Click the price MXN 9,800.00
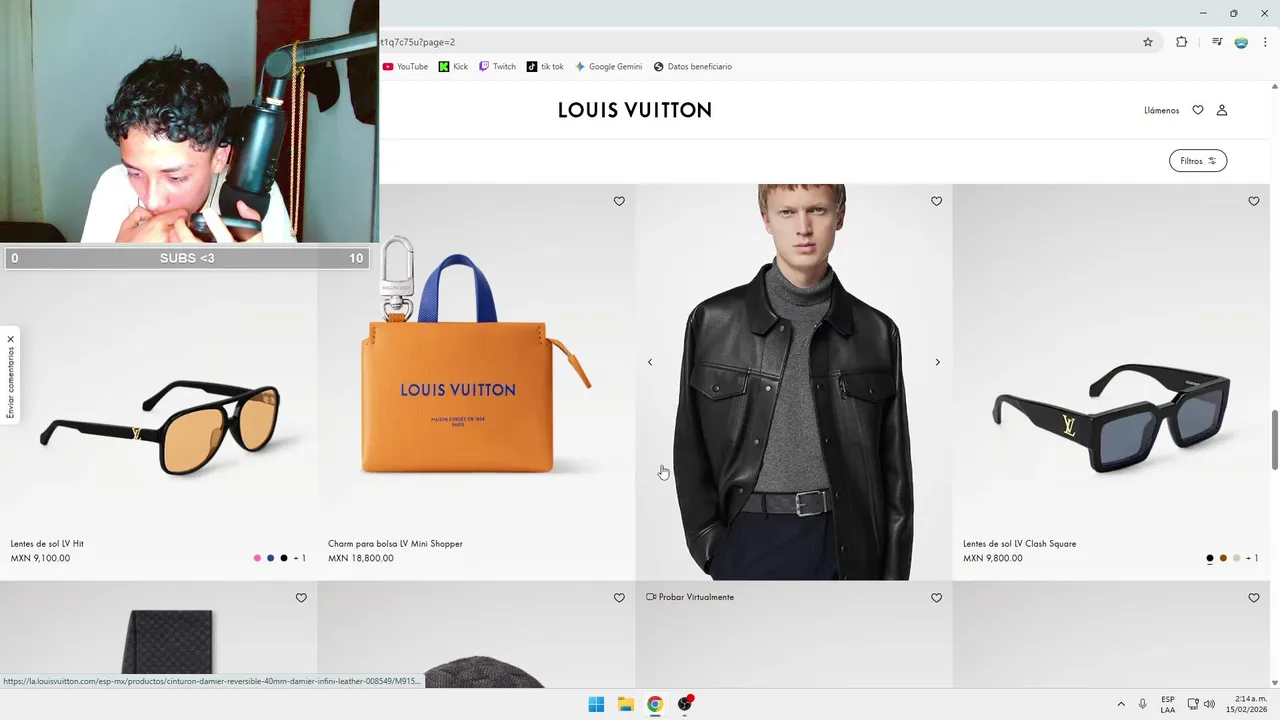The height and width of the screenshot is (720, 1280). [992, 558]
